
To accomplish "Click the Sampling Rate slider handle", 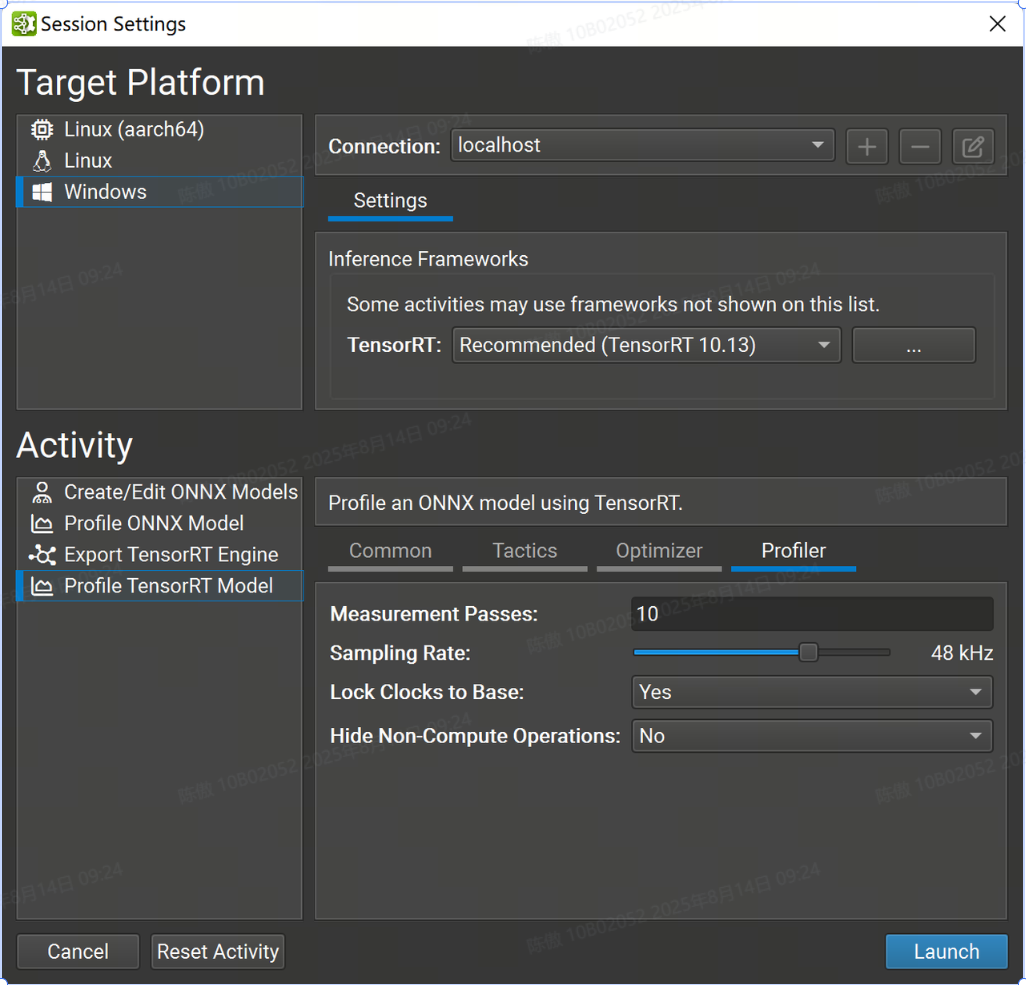I will coord(809,653).
